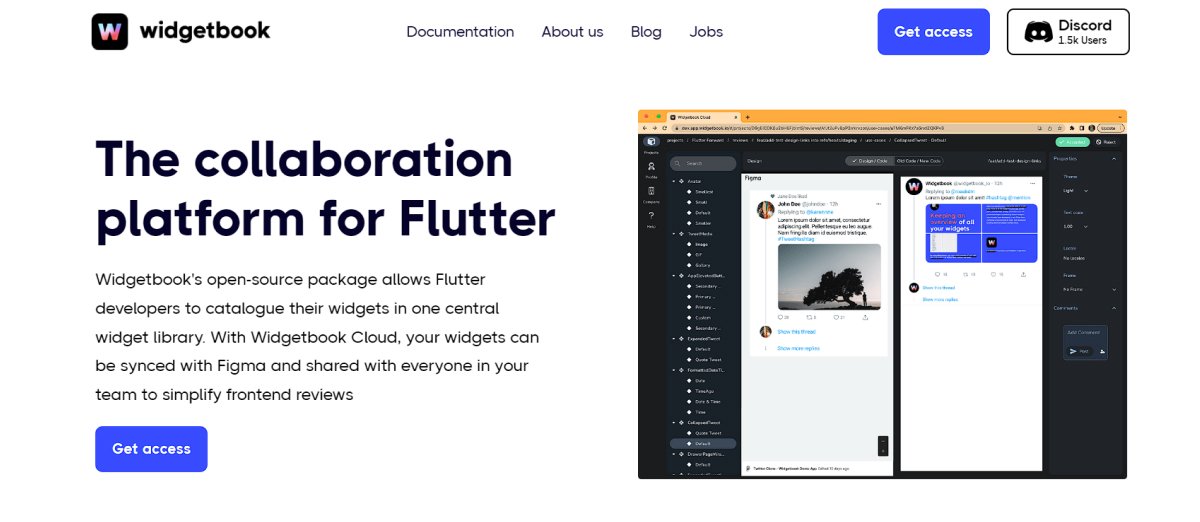The height and width of the screenshot is (522, 1200).
Task: Click the green Accepted button in screenshot
Action: [1072, 142]
